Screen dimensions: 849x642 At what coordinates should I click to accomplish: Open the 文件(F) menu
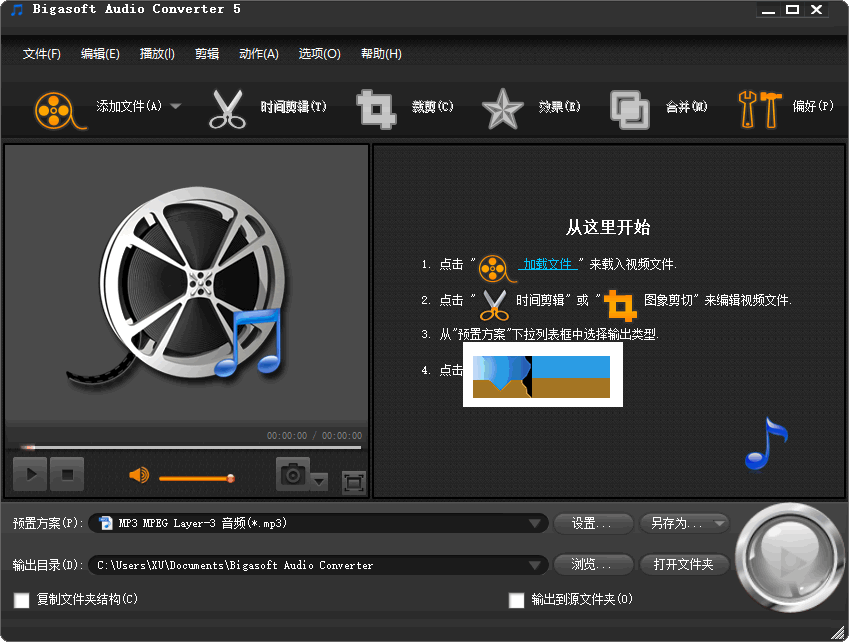tap(42, 54)
